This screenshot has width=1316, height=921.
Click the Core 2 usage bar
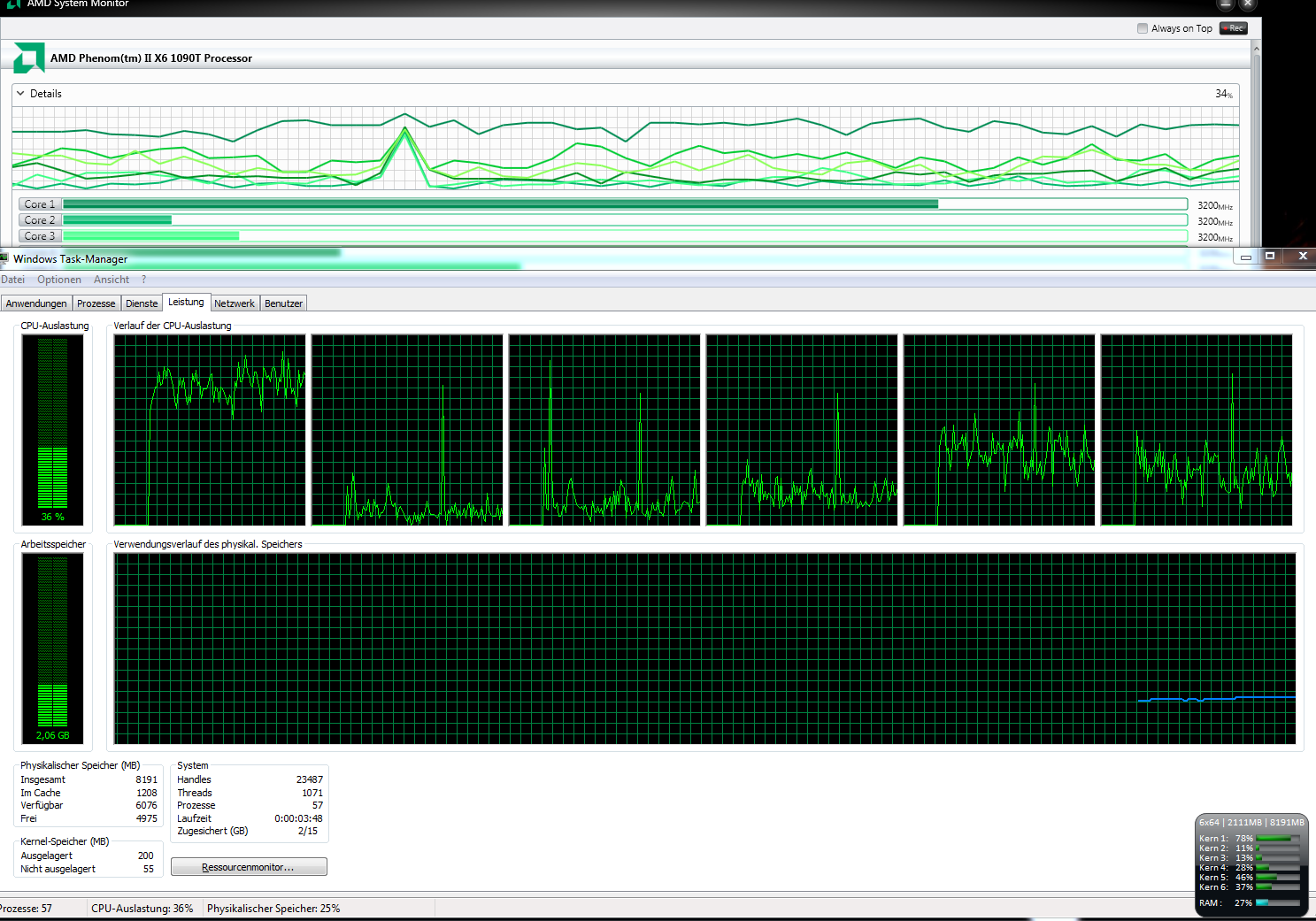coord(625,220)
